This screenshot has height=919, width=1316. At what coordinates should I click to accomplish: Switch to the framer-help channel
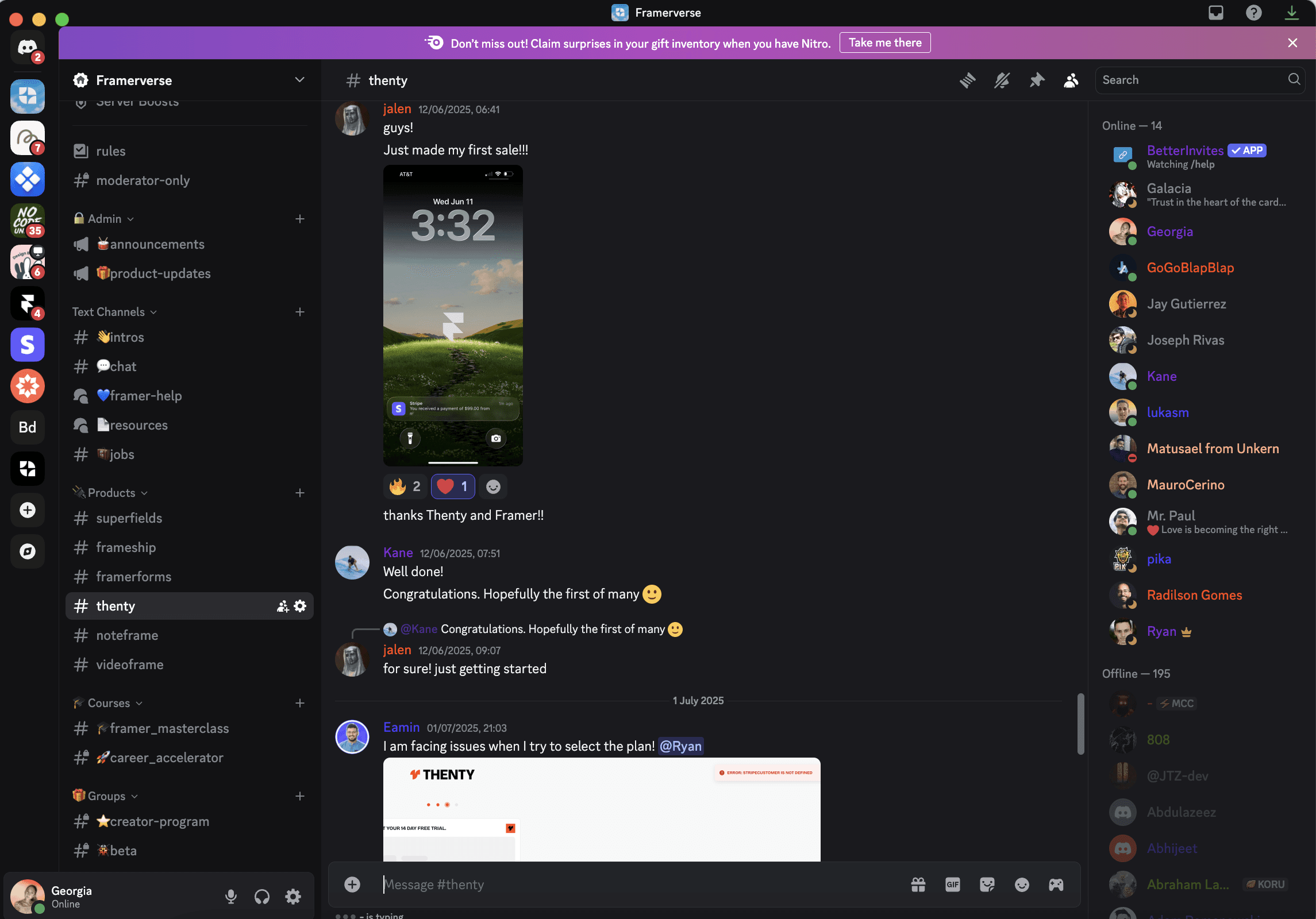coord(190,396)
